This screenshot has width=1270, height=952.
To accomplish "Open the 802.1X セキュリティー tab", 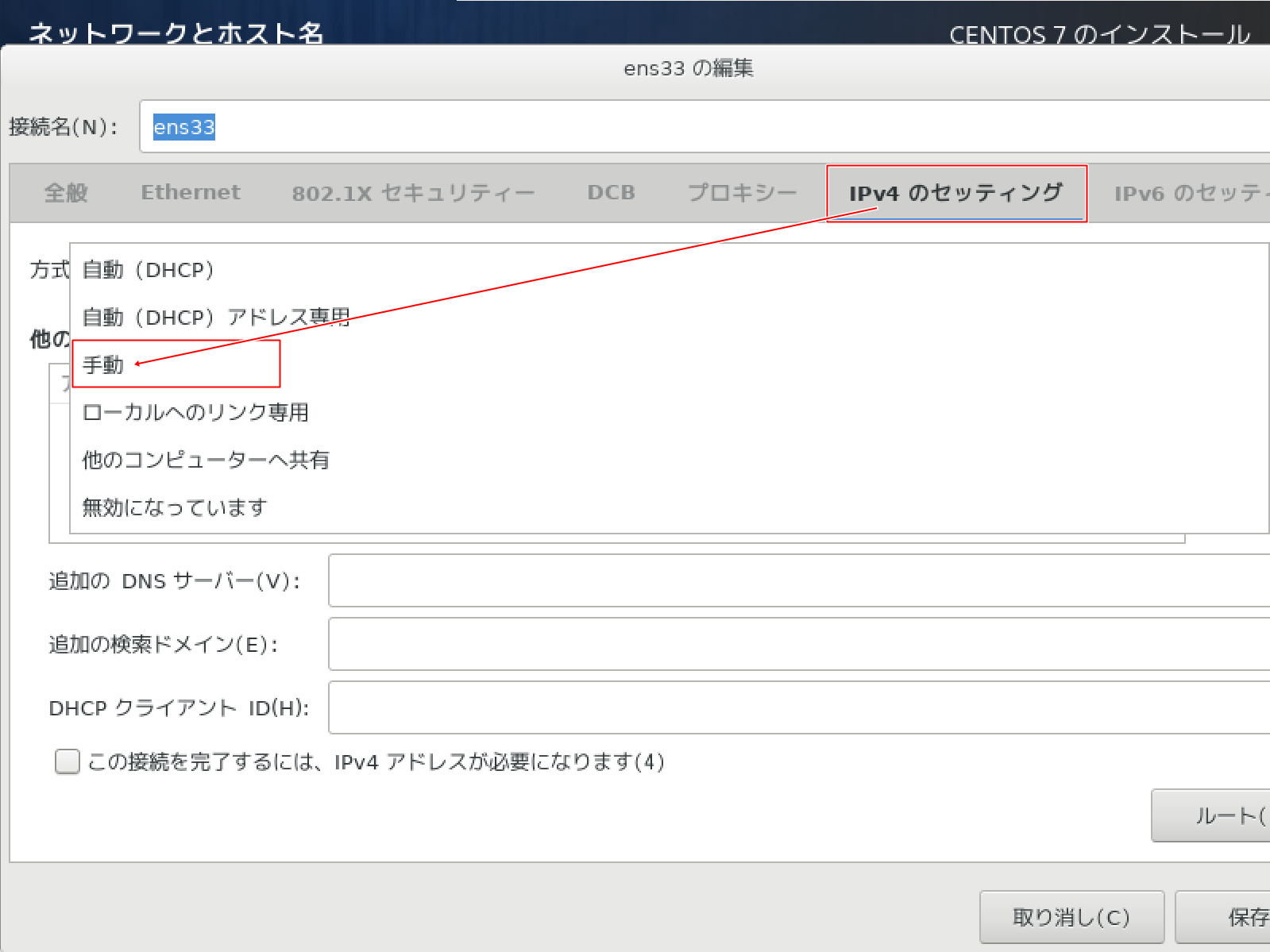I will tap(413, 193).
